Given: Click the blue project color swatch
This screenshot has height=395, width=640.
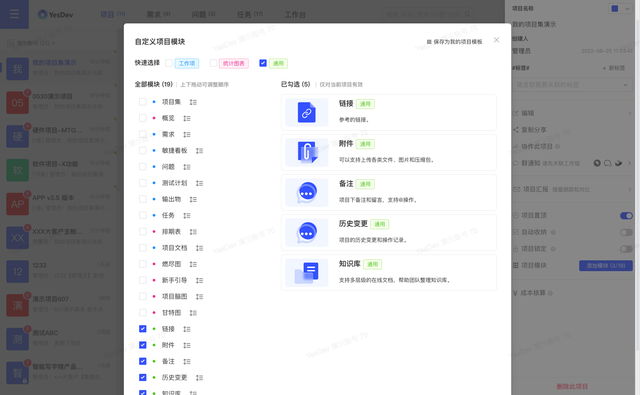Looking at the screenshot, I should pos(615,9).
